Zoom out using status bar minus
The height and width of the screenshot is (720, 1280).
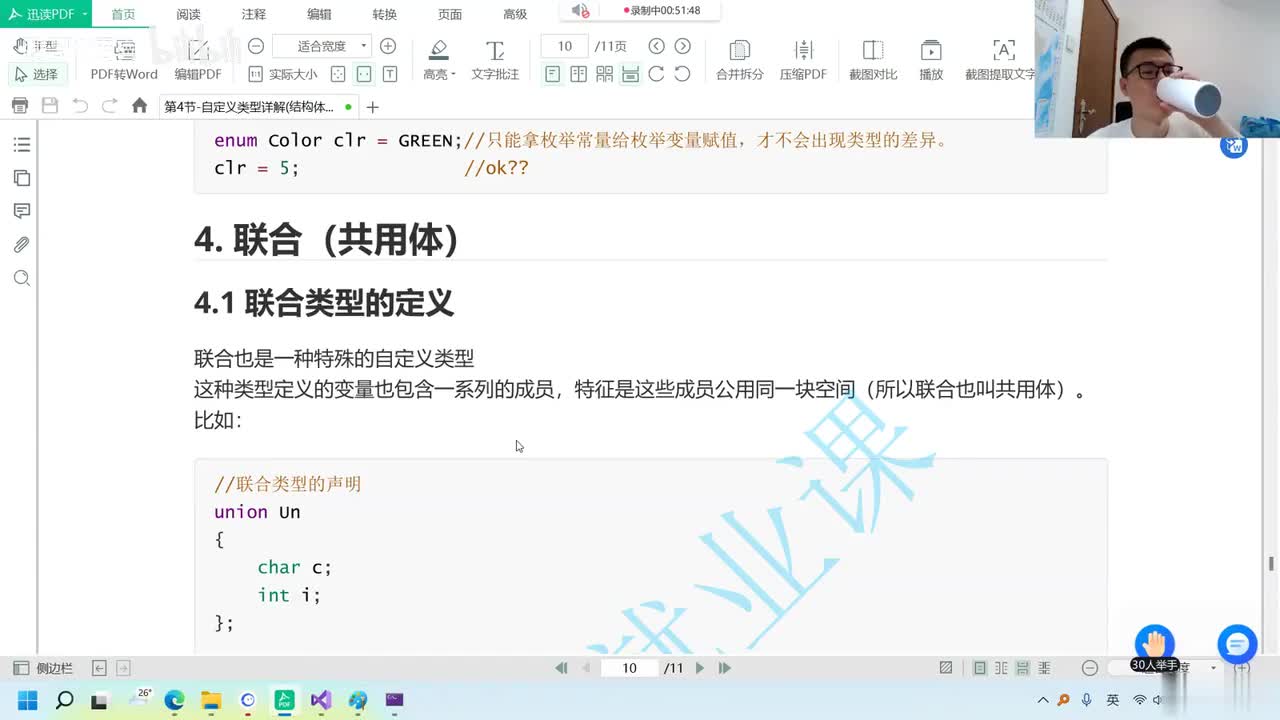(x=1090, y=668)
